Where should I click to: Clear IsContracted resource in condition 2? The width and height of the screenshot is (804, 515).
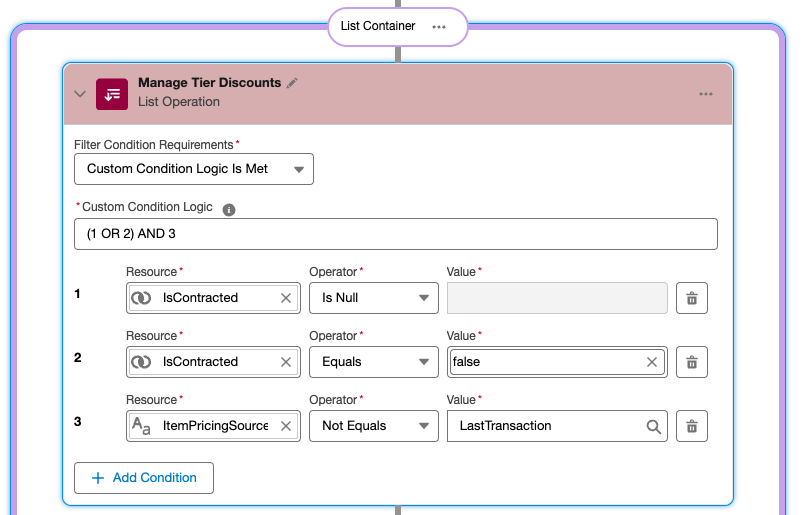(x=285, y=362)
